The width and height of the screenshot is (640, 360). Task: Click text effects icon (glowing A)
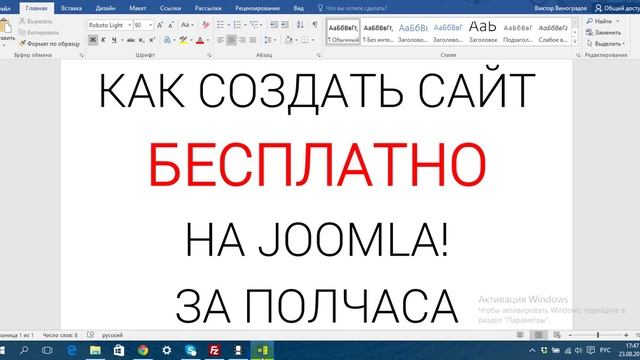pos(167,40)
